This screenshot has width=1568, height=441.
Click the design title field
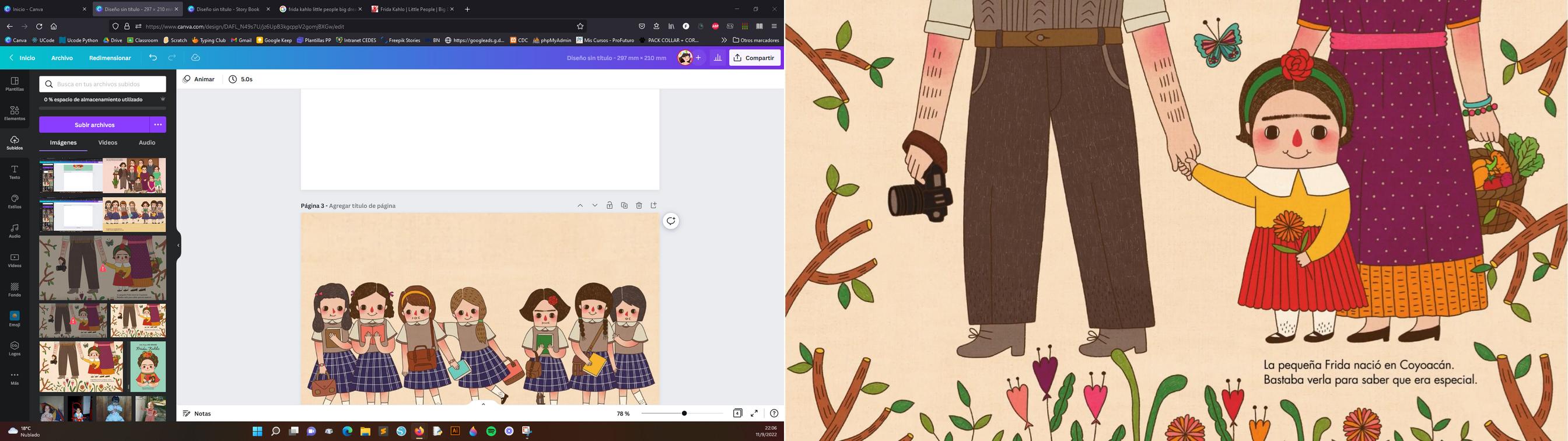coord(616,58)
